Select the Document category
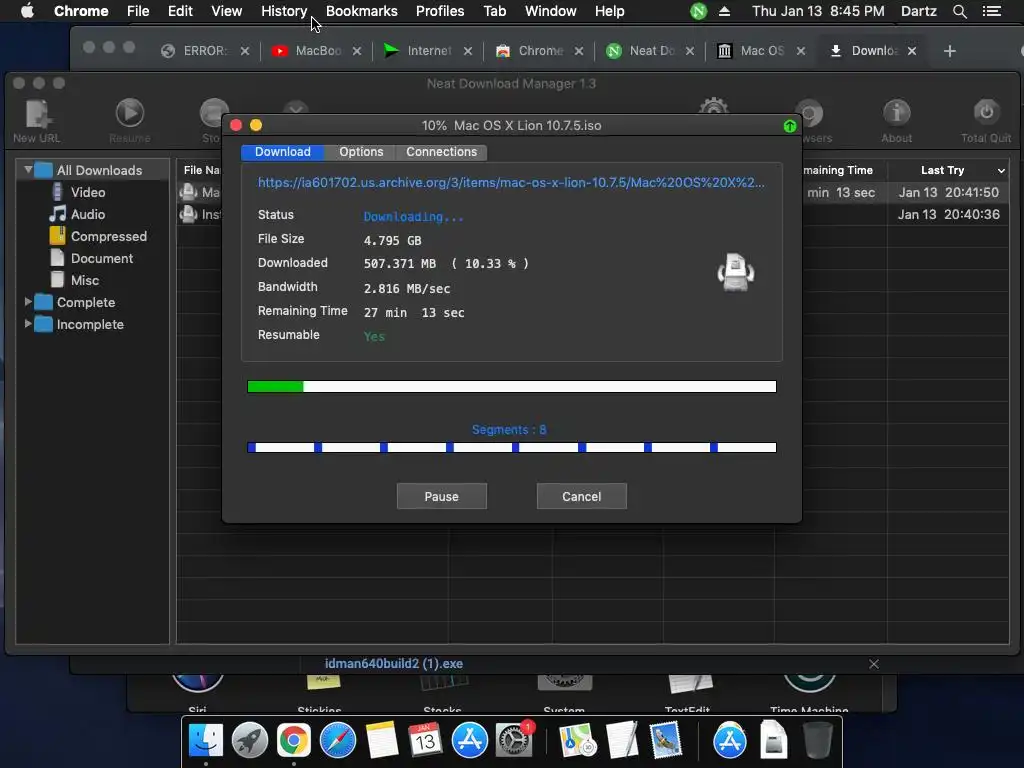 [101, 259]
